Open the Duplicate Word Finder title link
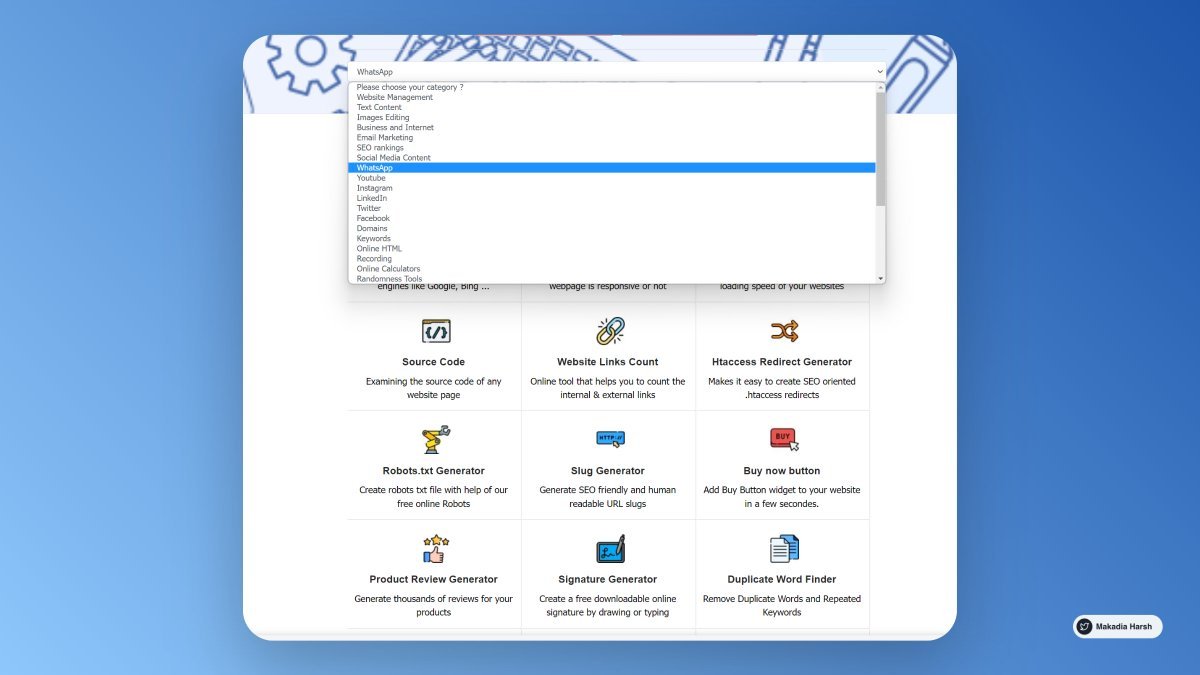The image size is (1200, 675). click(x=782, y=579)
